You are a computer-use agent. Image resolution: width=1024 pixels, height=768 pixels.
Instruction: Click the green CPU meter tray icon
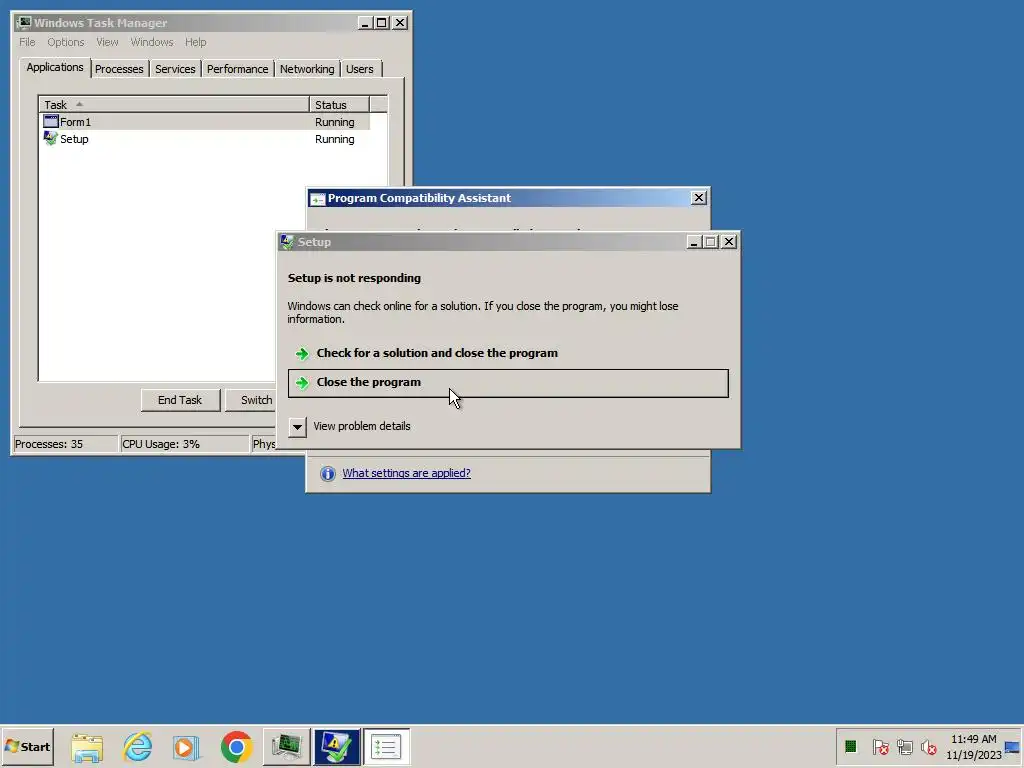850,746
